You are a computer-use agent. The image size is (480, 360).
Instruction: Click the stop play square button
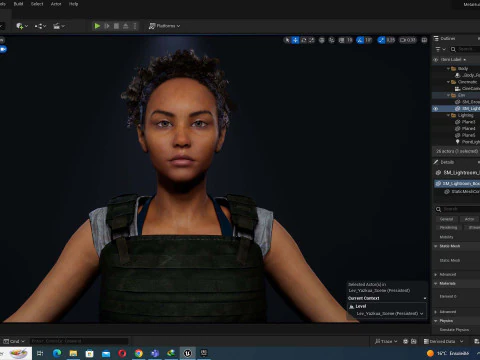click(x=116, y=26)
